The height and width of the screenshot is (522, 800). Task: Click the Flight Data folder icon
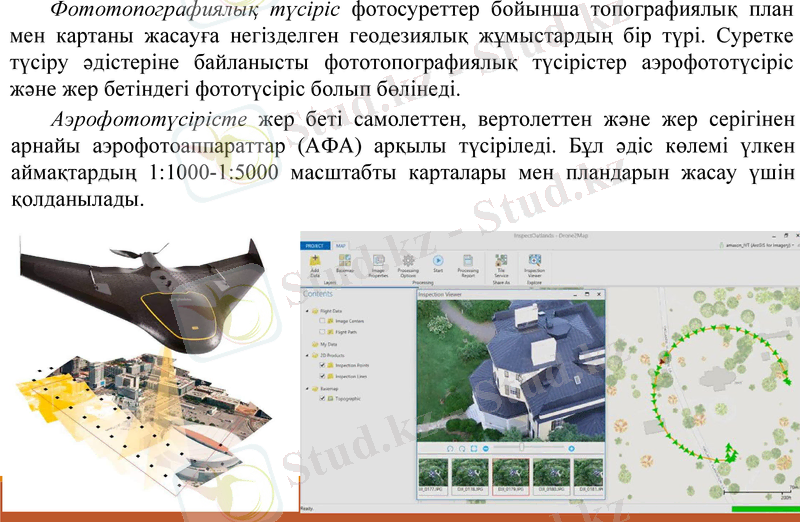pyautogui.click(x=315, y=311)
